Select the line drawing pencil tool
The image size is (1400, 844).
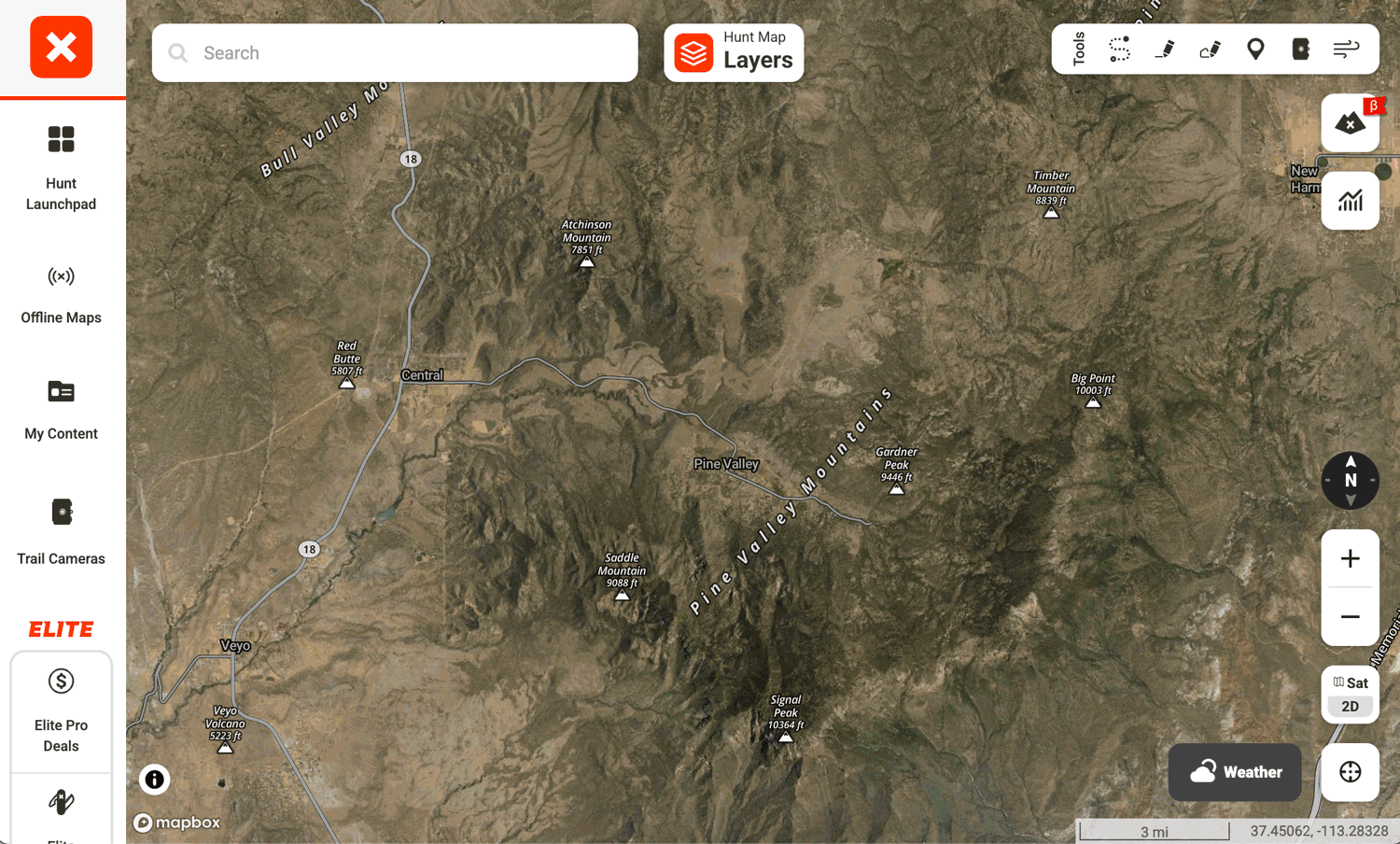1165,49
